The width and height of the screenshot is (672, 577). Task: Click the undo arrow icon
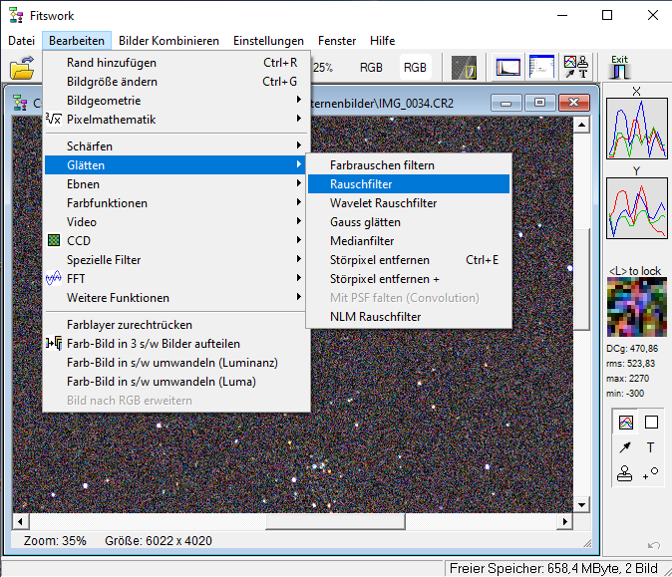(x=653, y=544)
